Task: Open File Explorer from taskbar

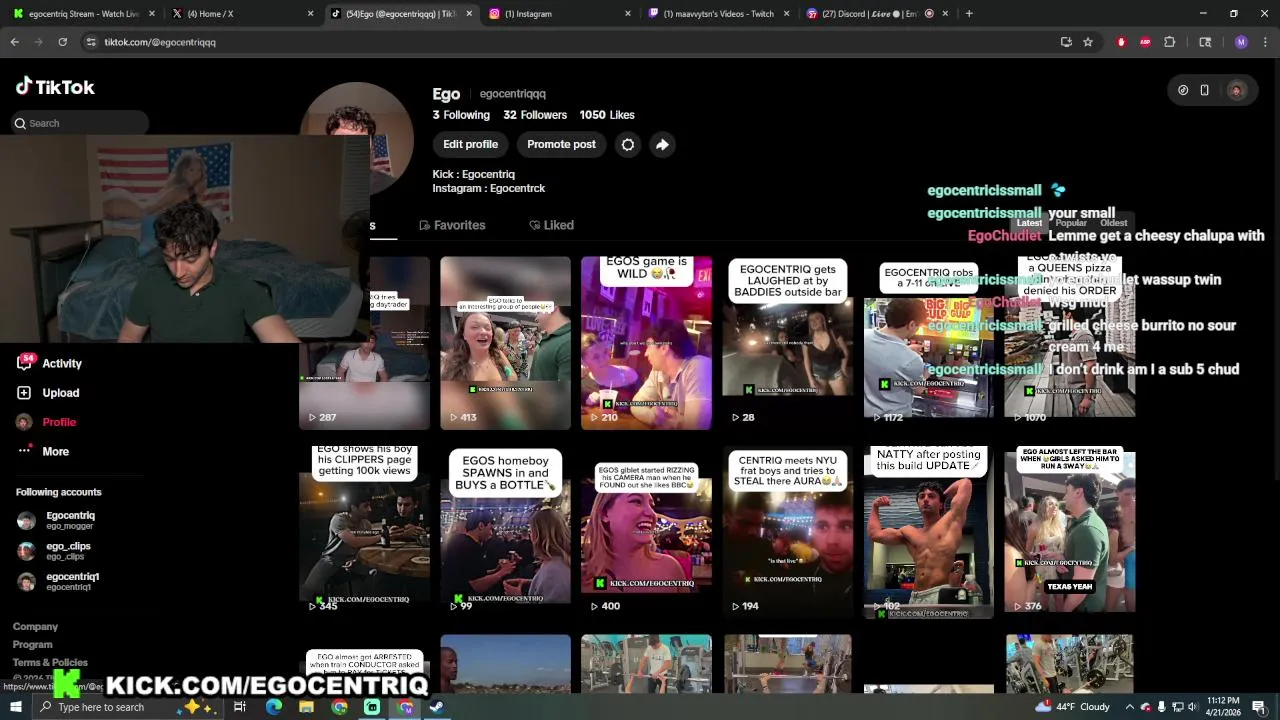Action: click(306, 707)
